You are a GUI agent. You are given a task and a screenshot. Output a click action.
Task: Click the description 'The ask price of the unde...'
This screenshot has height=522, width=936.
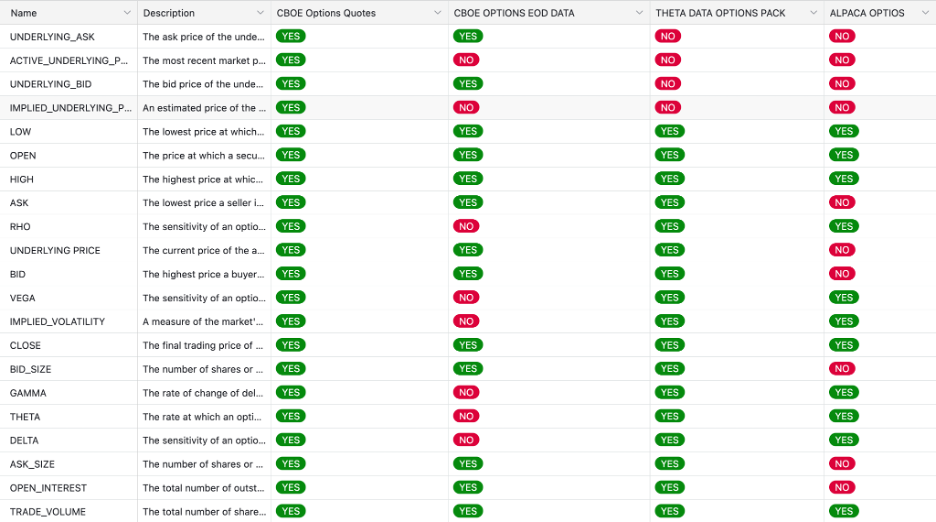[x=204, y=36]
